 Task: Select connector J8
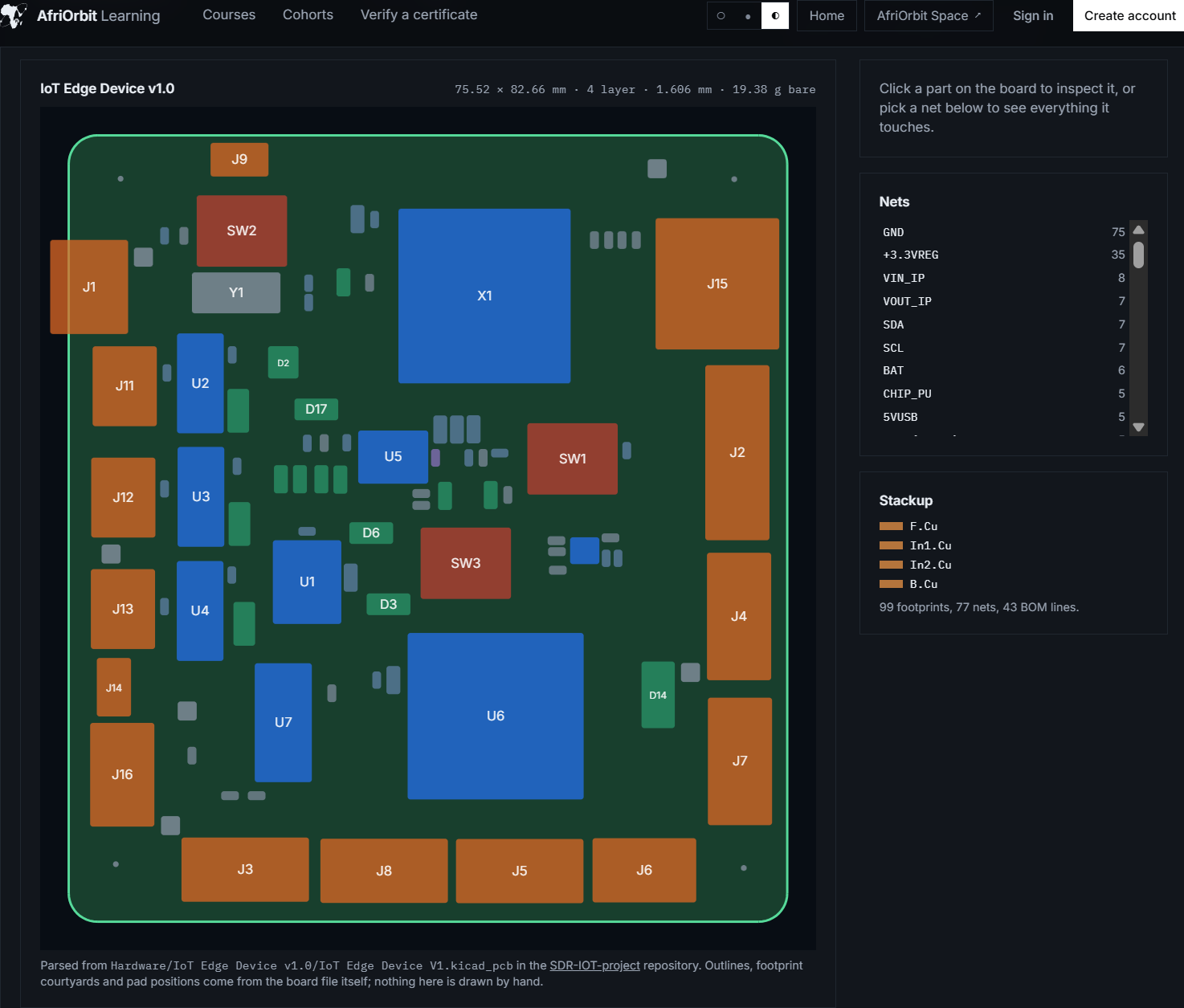384,871
